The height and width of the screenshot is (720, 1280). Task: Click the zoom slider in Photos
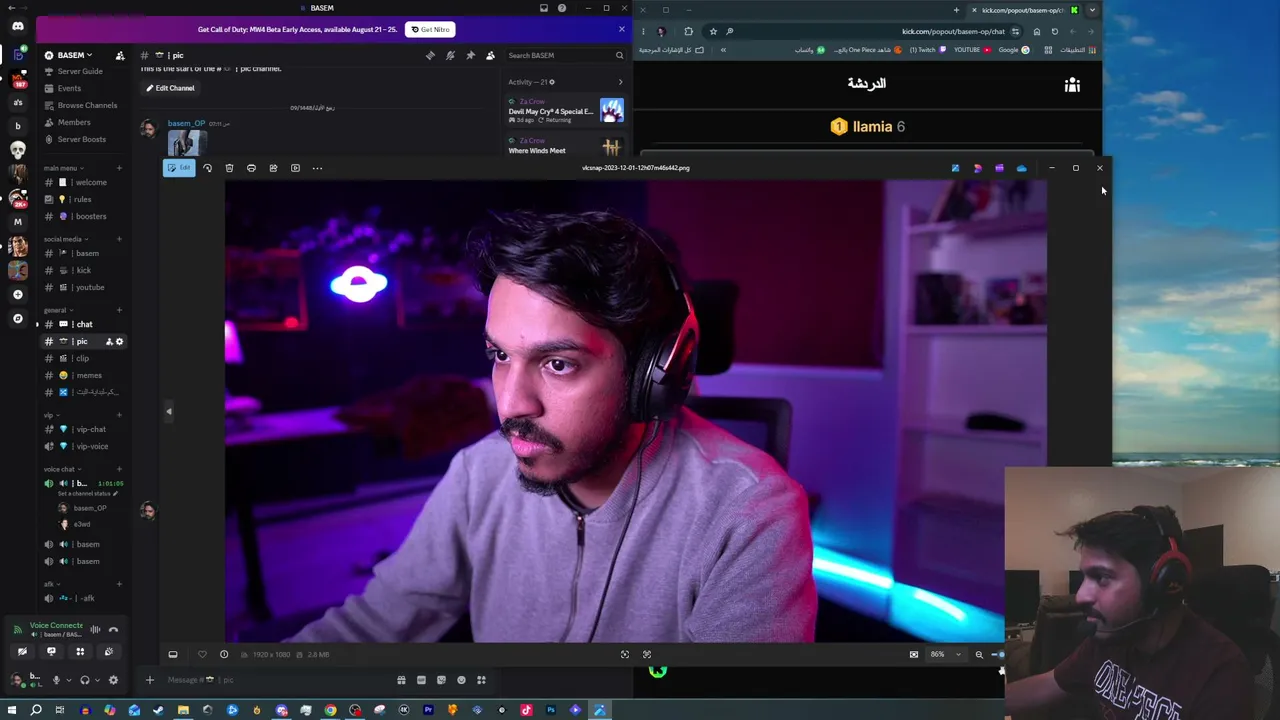pyautogui.click(x=998, y=655)
